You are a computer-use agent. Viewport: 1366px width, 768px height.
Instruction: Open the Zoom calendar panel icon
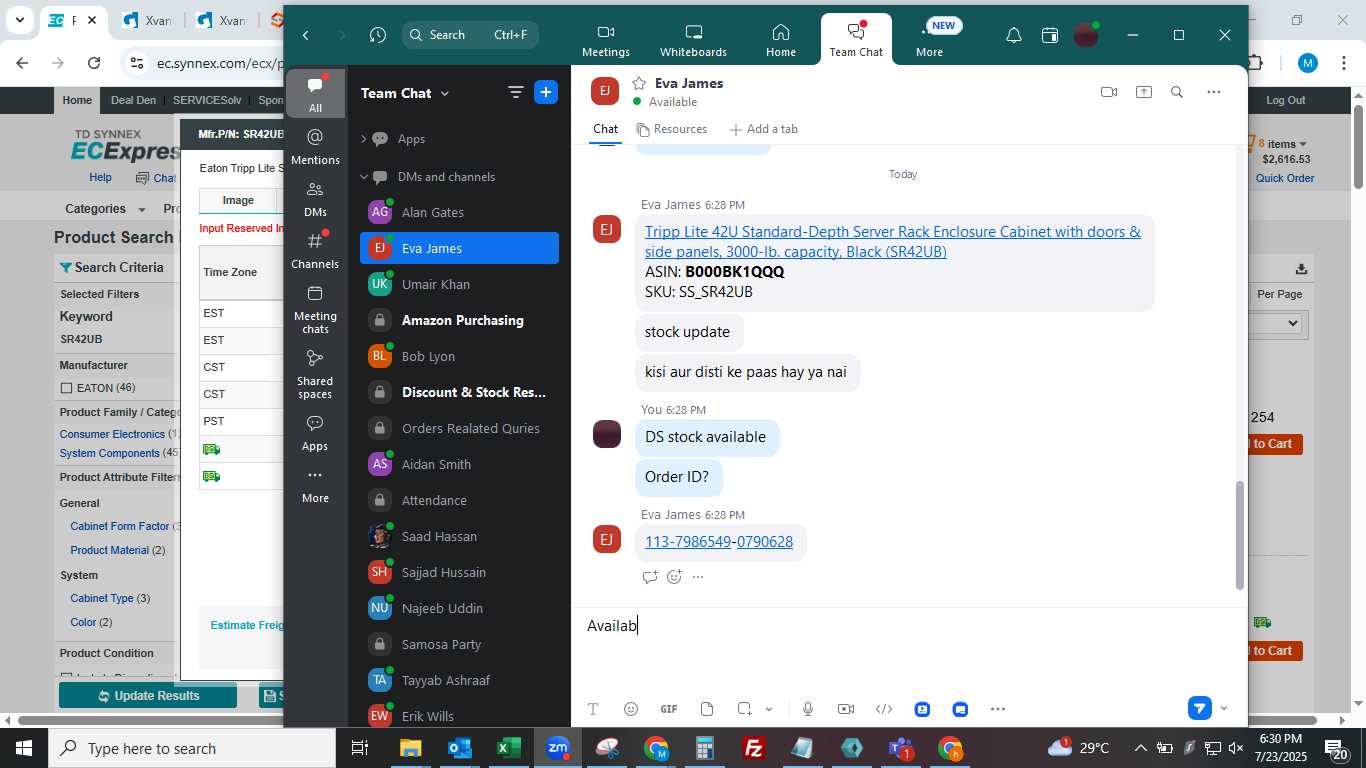(1050, 35)
